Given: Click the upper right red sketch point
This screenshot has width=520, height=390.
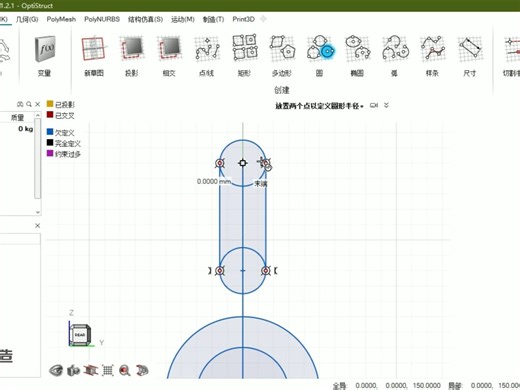Looking at the screenshot, I should point(266,163).
